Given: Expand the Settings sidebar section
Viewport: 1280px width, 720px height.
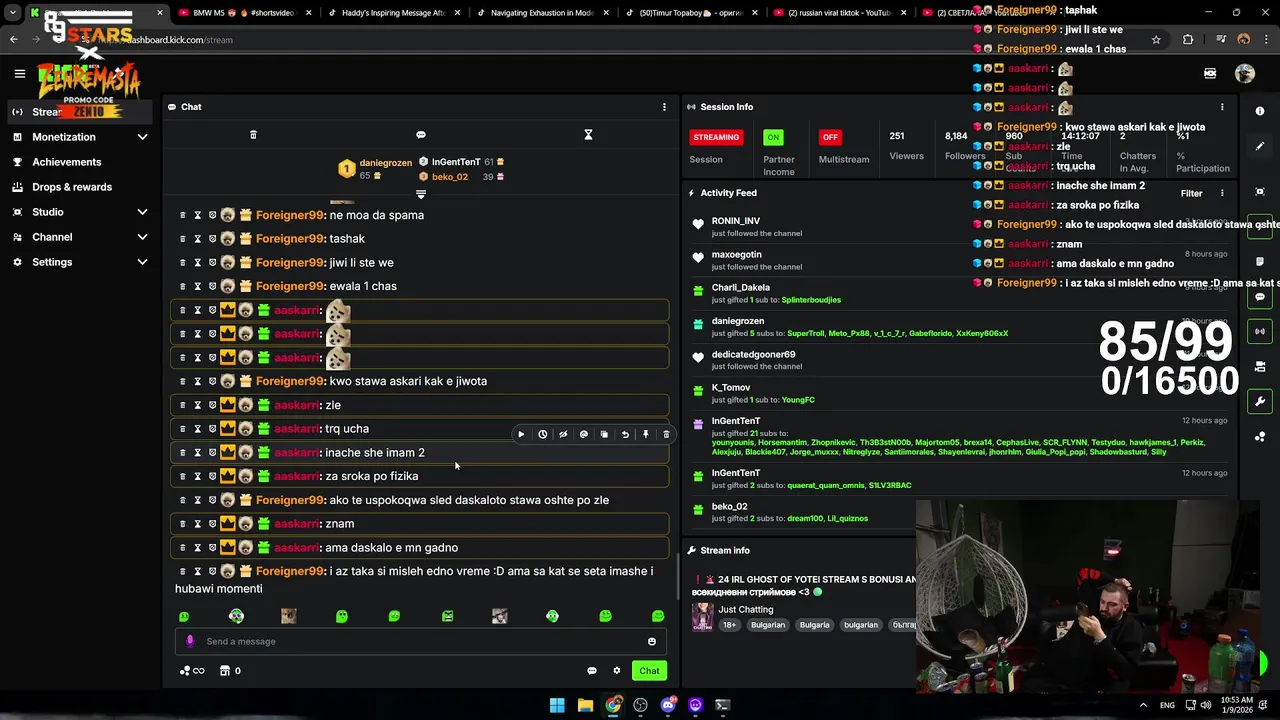Looking at the screenshot, I should tap(142, 262).
